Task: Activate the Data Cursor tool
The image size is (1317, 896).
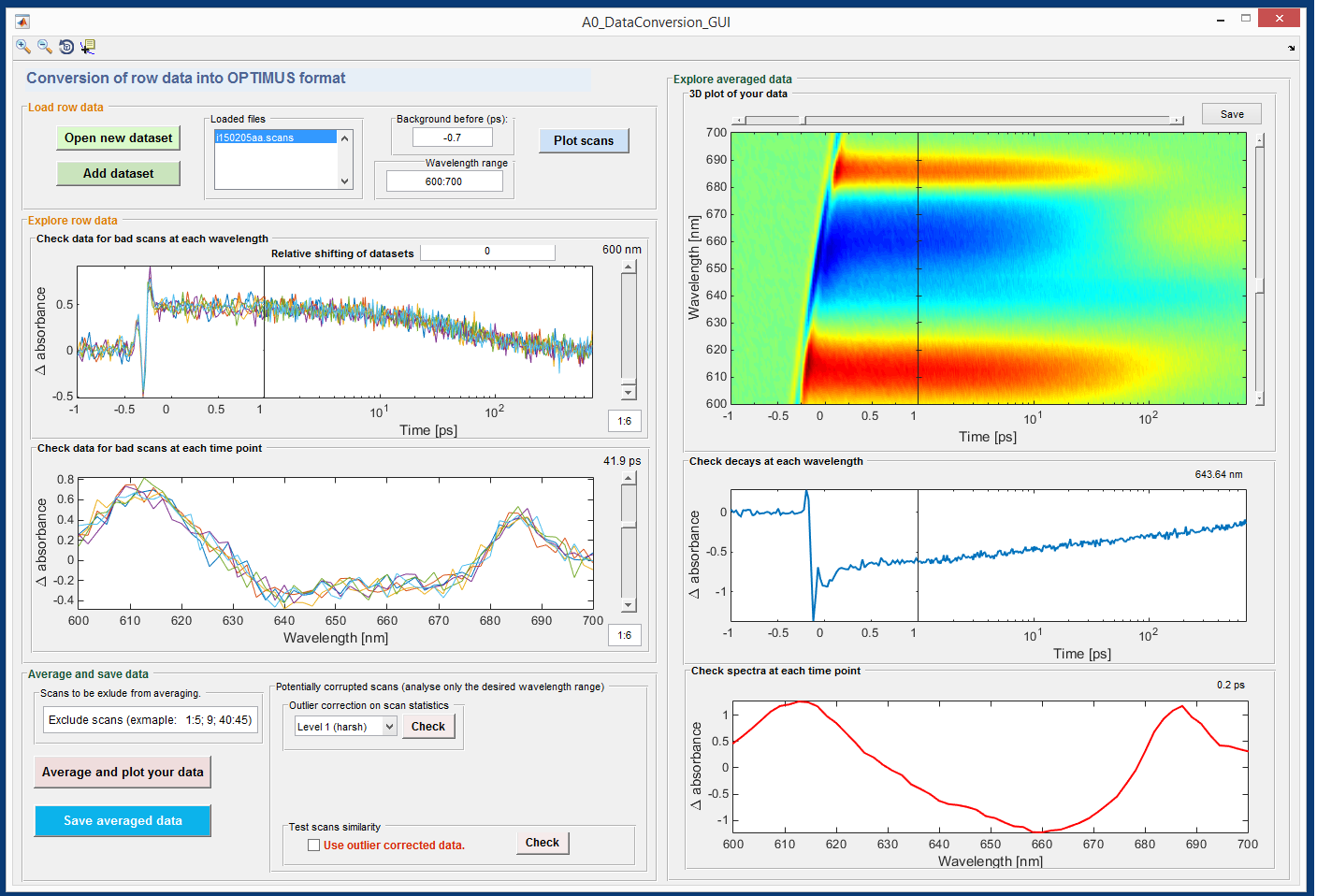Action: click(x=88, y=46)
